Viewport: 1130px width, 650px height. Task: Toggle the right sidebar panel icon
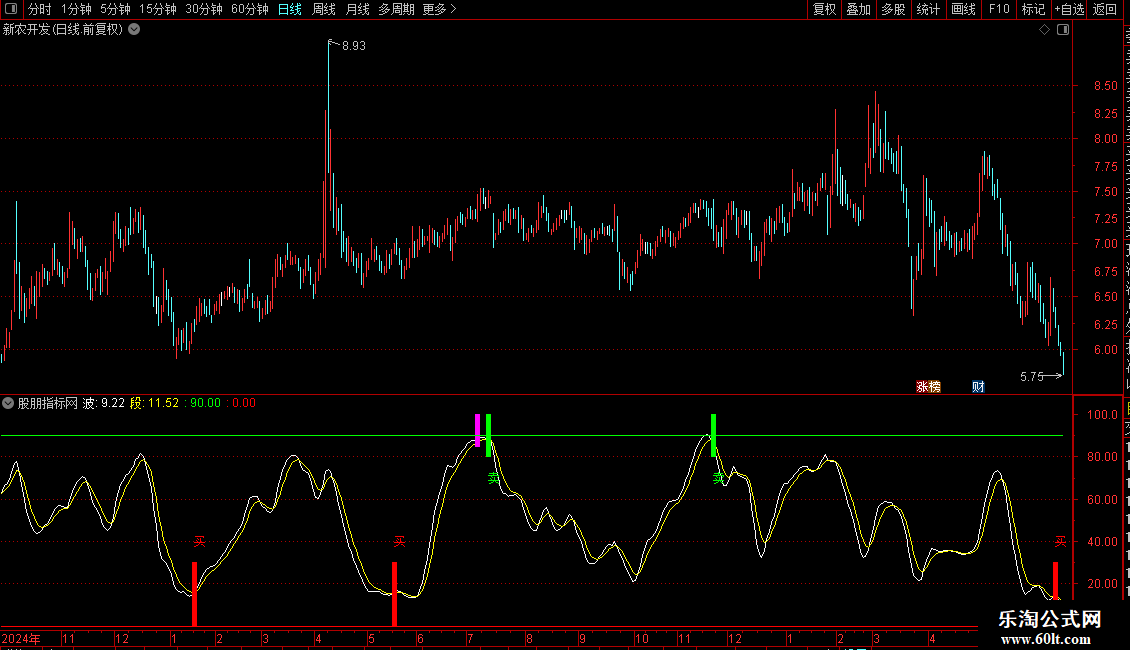click(1063, 30)
